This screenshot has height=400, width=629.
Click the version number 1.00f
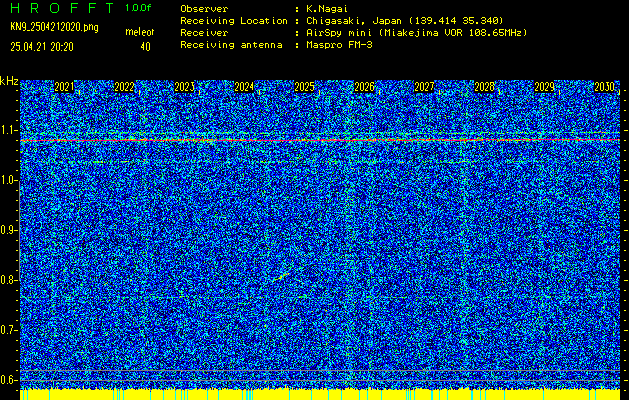pos(138,8)
